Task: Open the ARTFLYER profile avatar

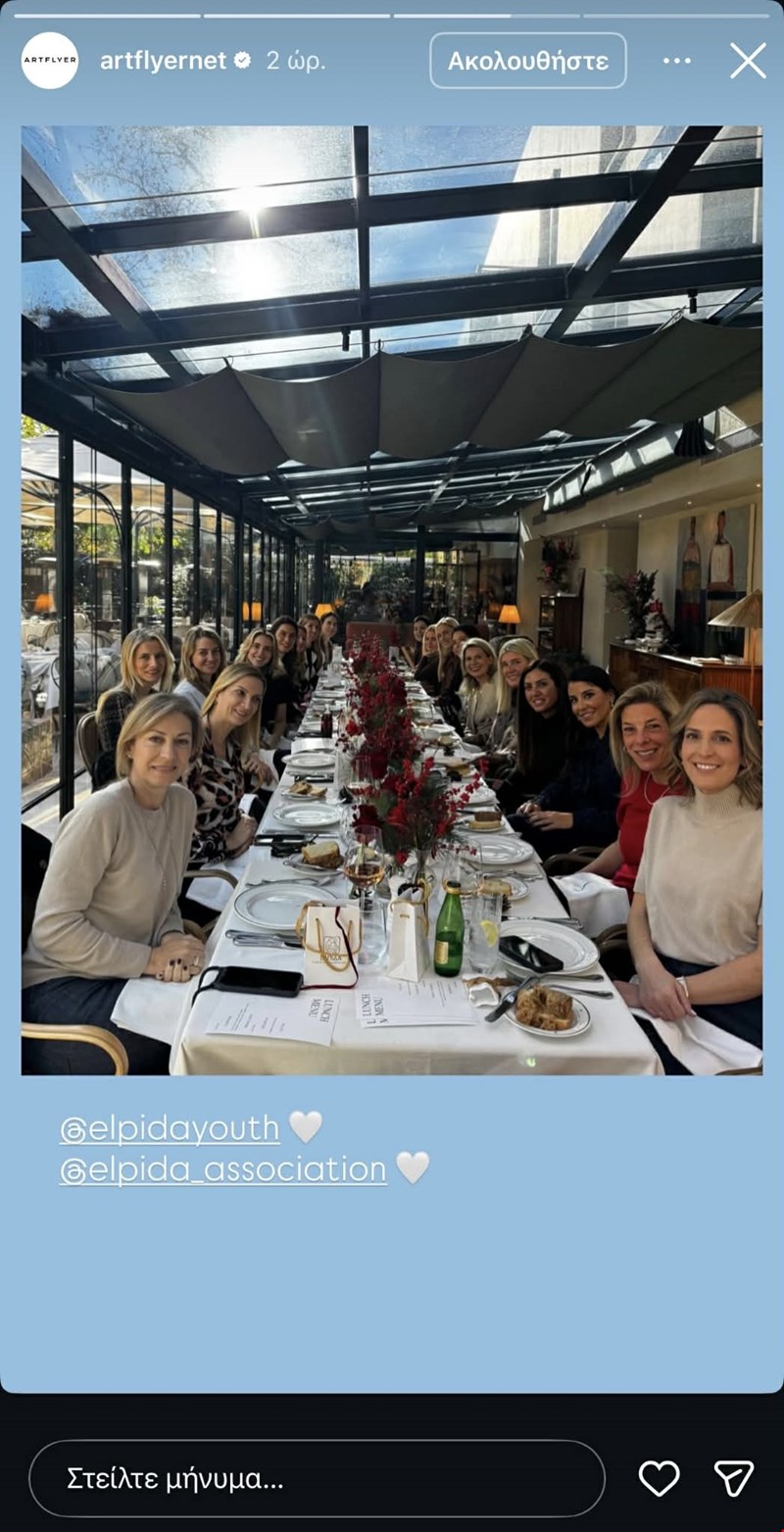Action: point(50,61)
